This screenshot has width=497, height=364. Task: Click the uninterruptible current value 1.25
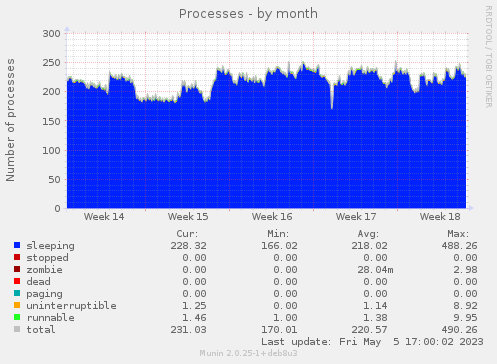195,306
